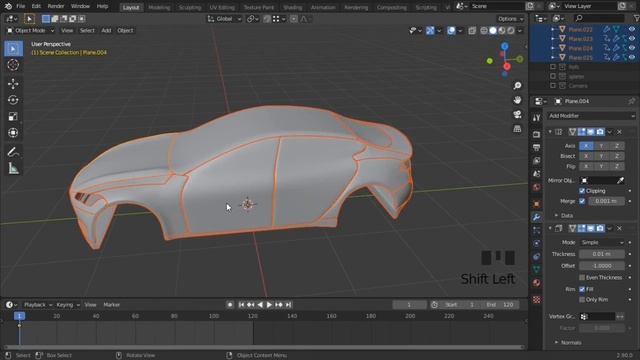The width and height of the screenshot is (640, 360).
Task: Switch to the UV Editing workspace tab
Action: 222,7
